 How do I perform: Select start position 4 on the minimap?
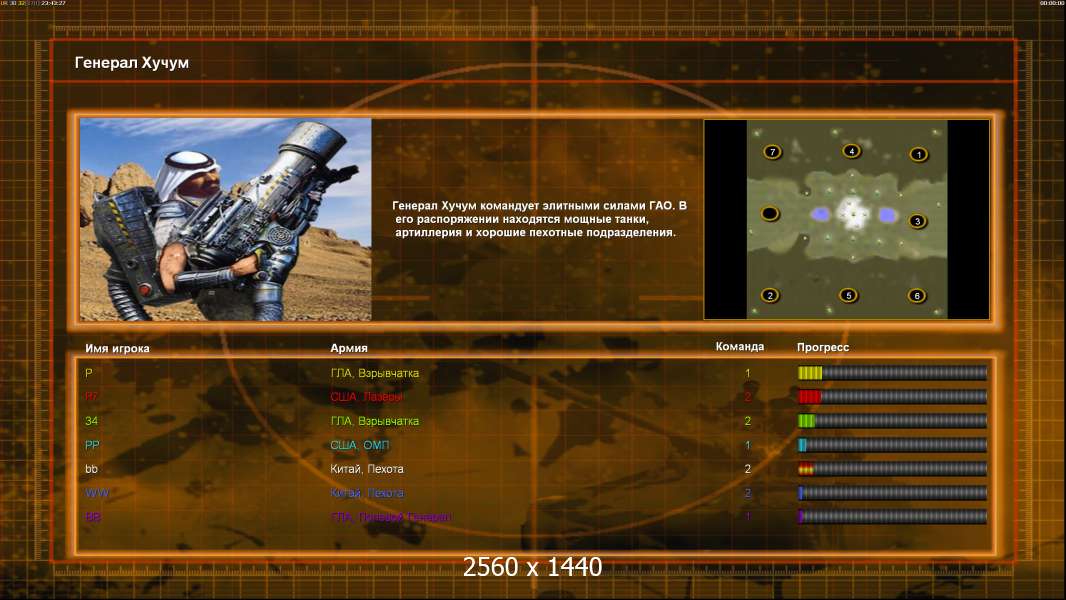(851, 151)
